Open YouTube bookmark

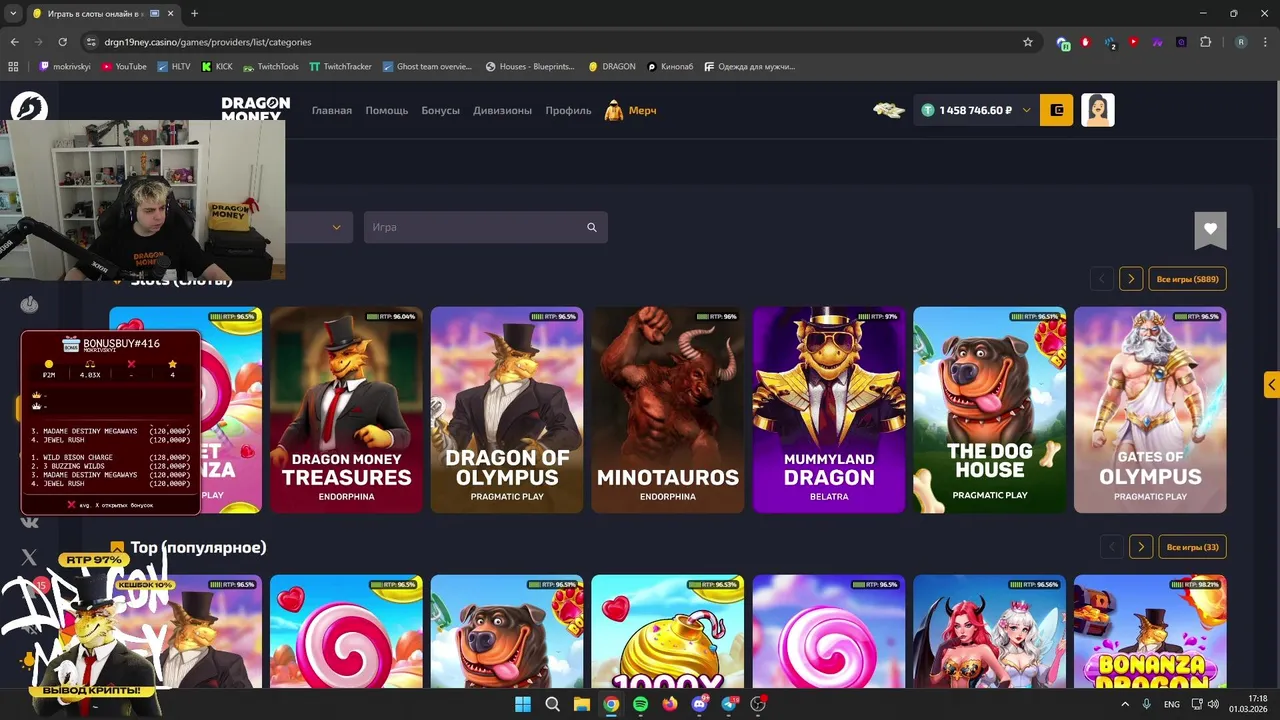coord(124,67)
